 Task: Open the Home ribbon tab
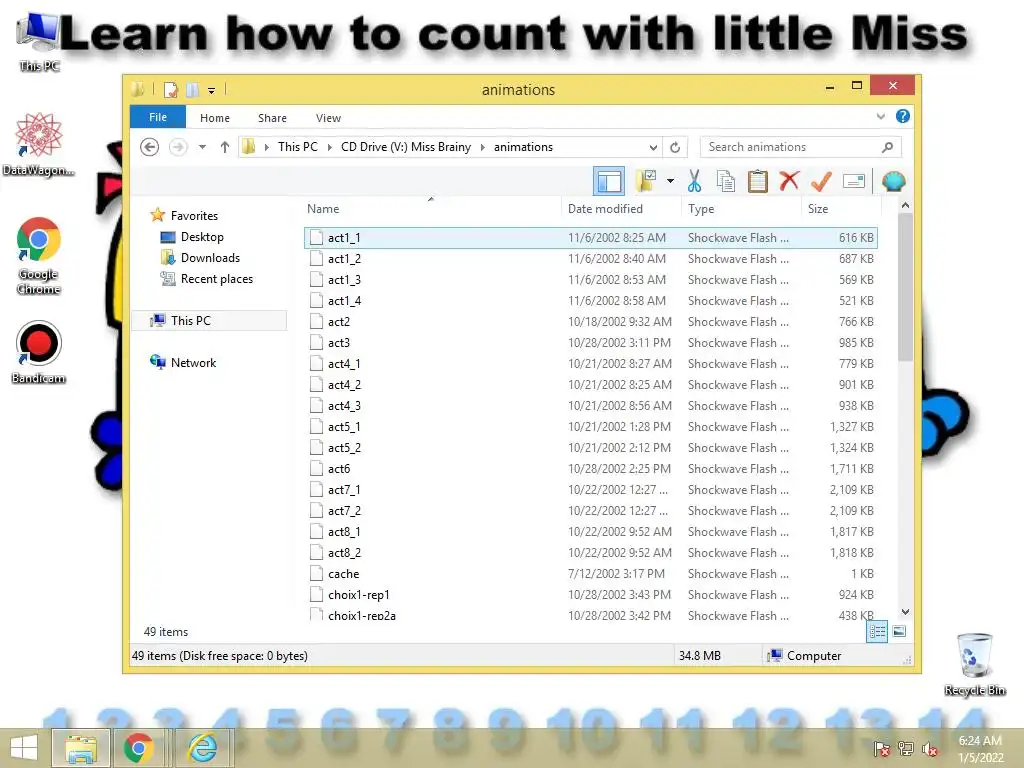click(x=215, y=118)
